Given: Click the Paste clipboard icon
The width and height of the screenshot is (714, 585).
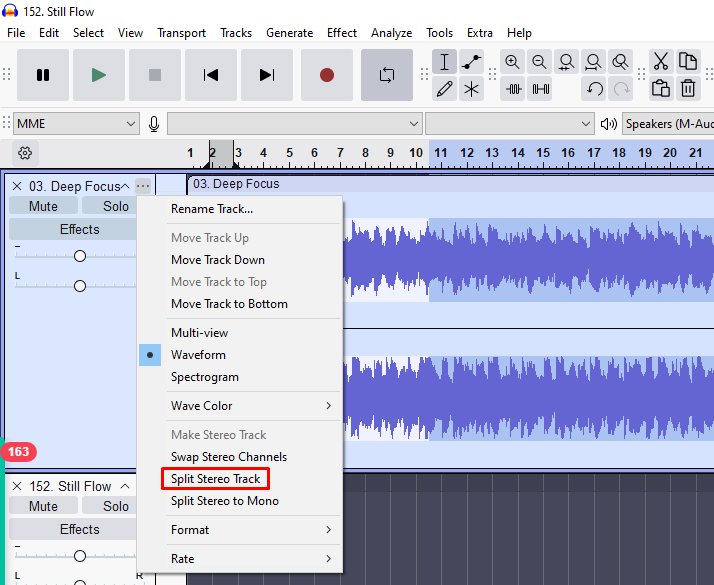Looking at the screenshot, I should (661, 89).
